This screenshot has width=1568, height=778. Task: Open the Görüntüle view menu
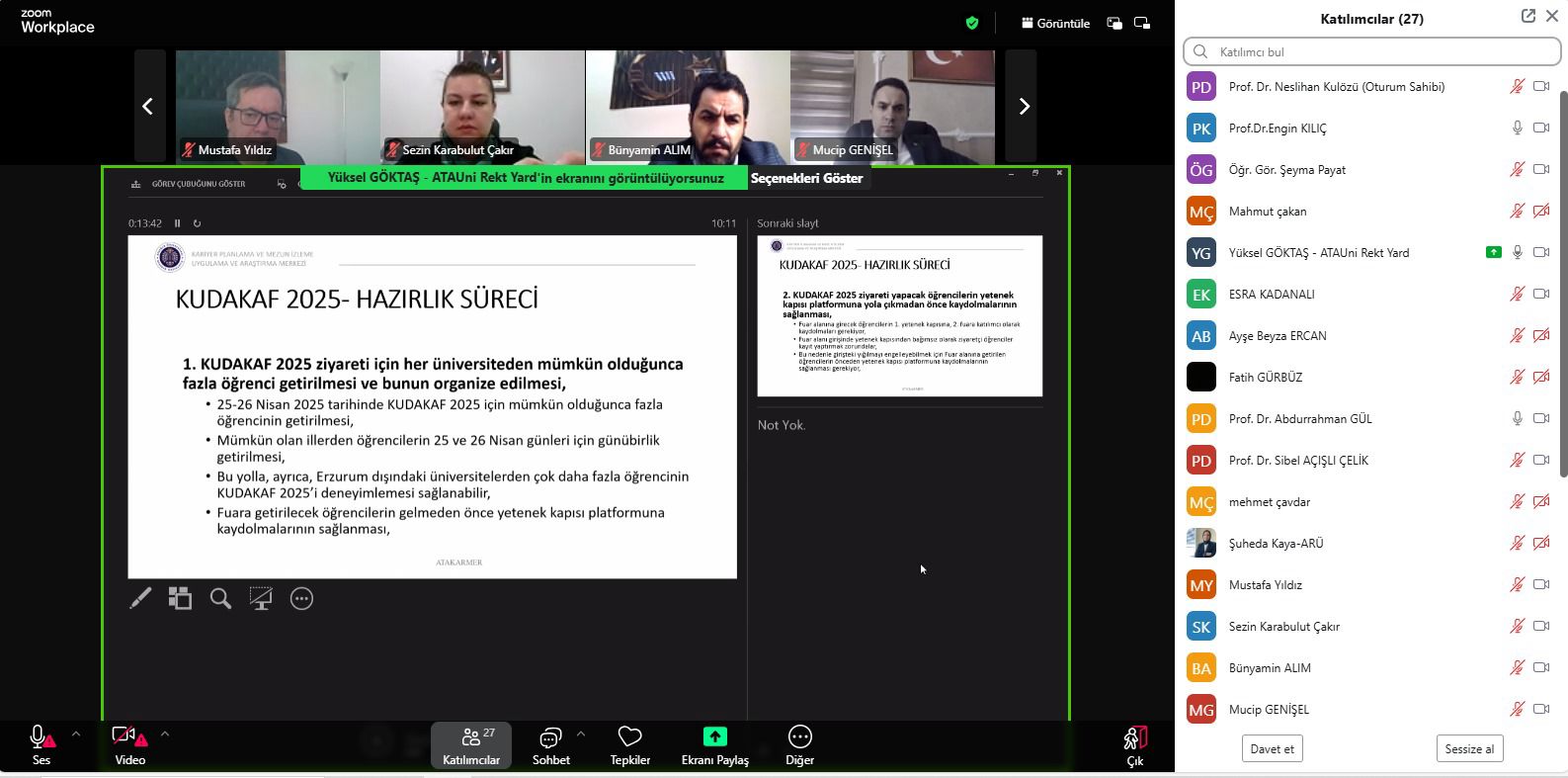1055,23
